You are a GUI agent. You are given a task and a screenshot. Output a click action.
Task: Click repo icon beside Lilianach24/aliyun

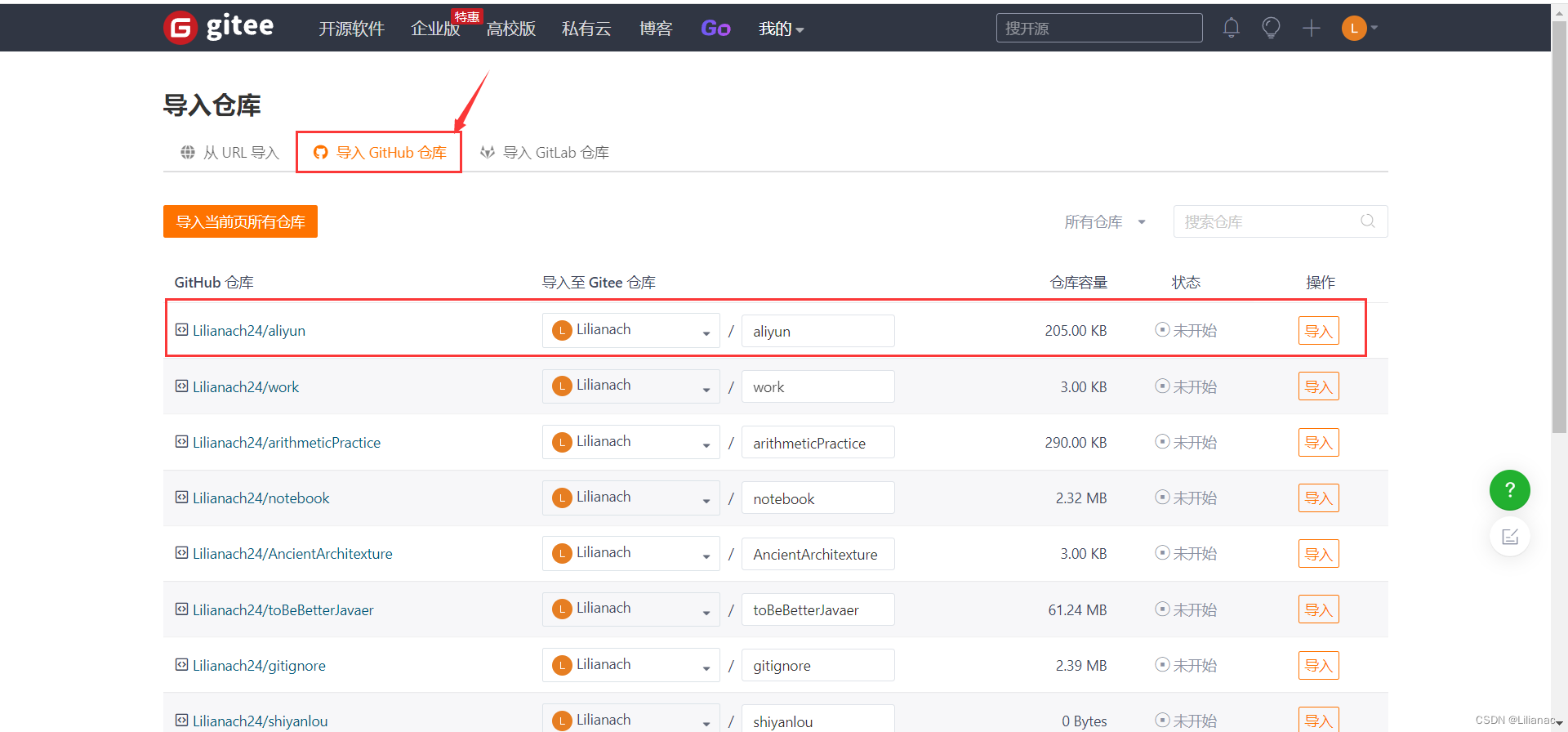pyautogui.click(x=181, y=329)
